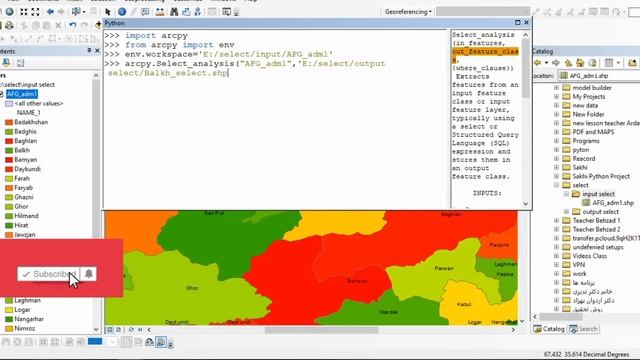Select the Fixed Zoom In tool
The width and height of the screenshot is (640, 360).
[24, 12]
